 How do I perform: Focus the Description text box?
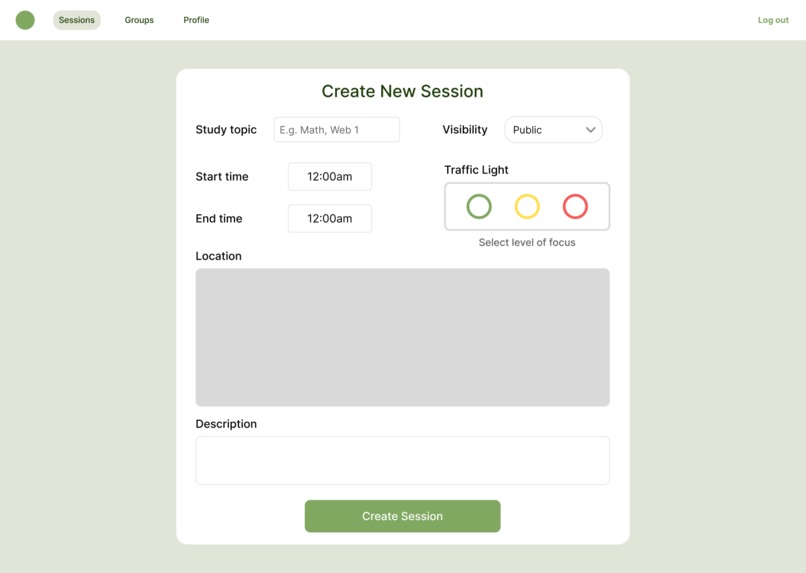coord(402,460)
